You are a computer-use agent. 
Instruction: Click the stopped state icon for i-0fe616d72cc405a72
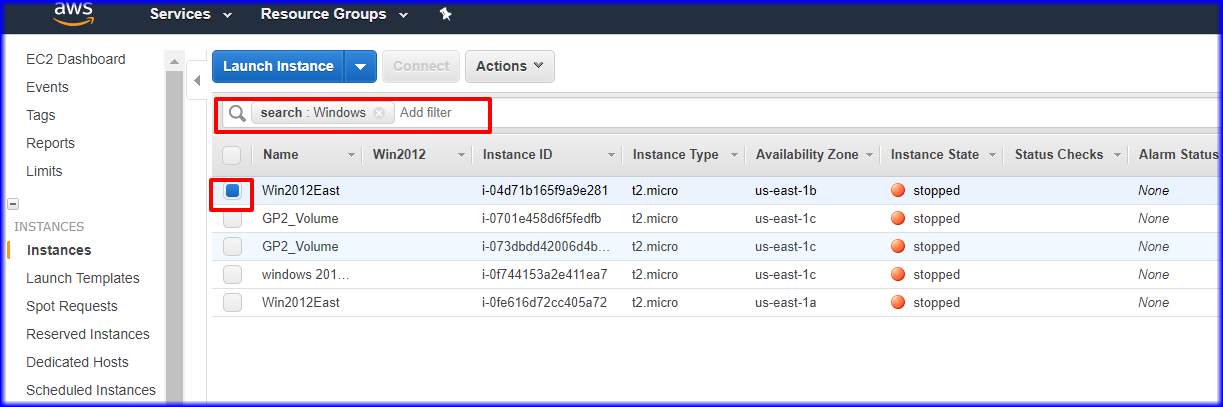click(898, 303)
